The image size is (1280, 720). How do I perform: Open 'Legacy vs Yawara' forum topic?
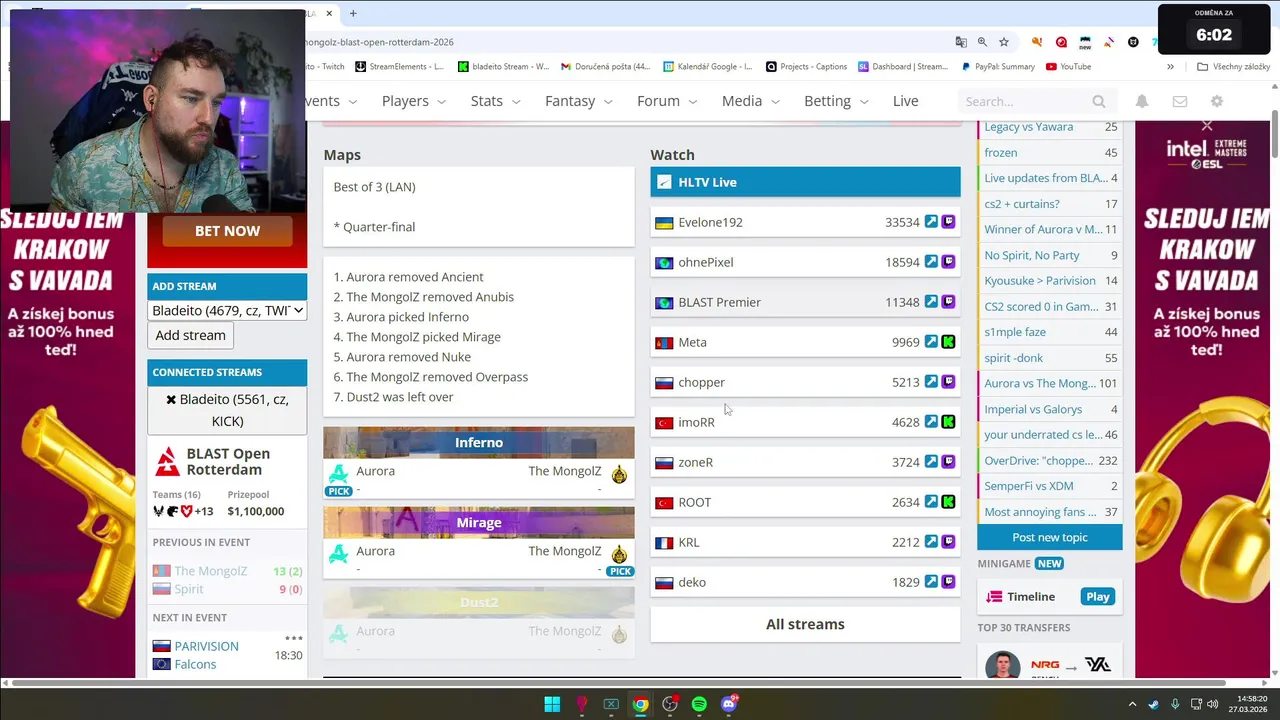click(1028, 127)
